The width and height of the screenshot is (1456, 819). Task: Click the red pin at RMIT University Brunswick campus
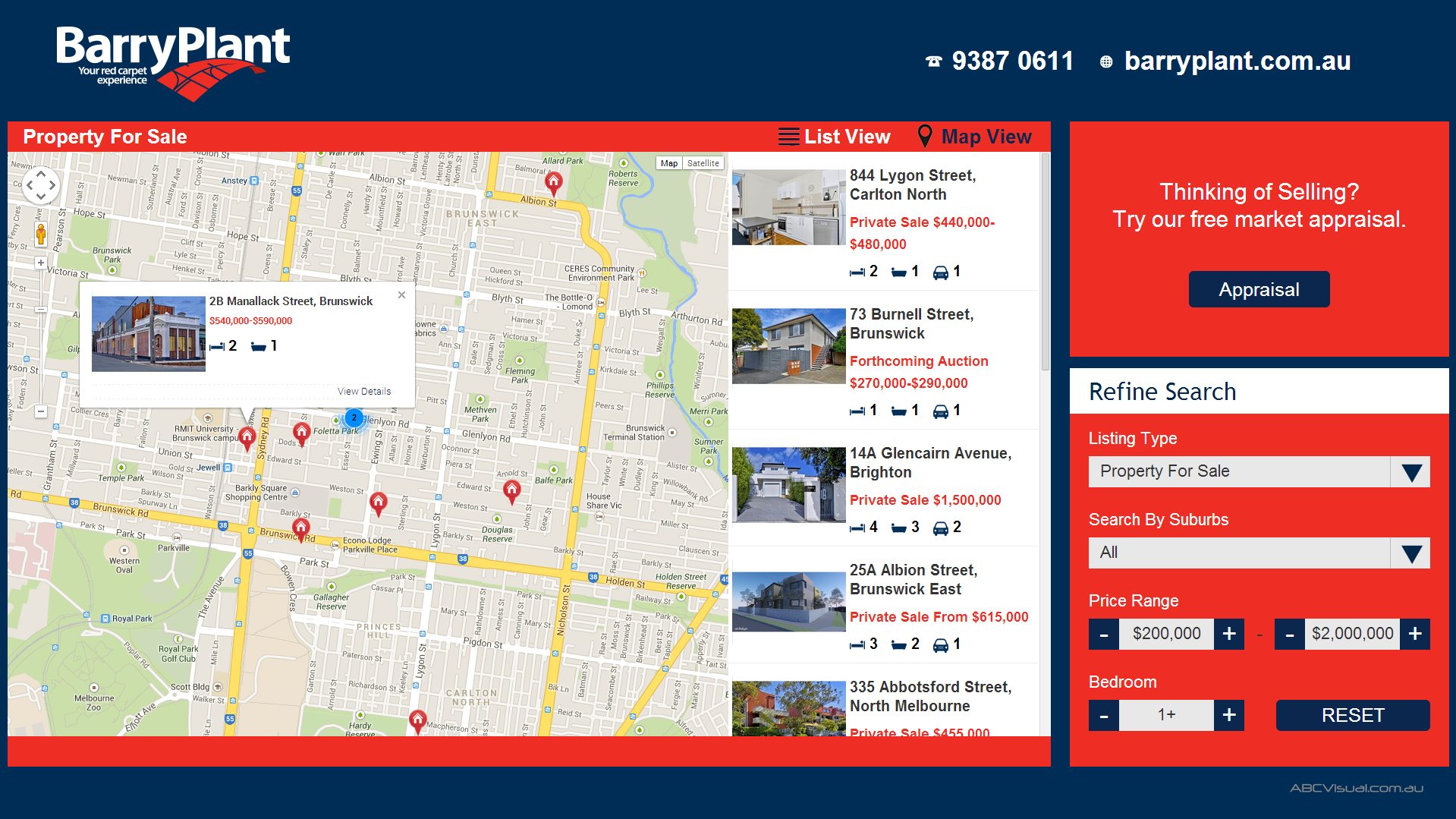click(247, 438)
